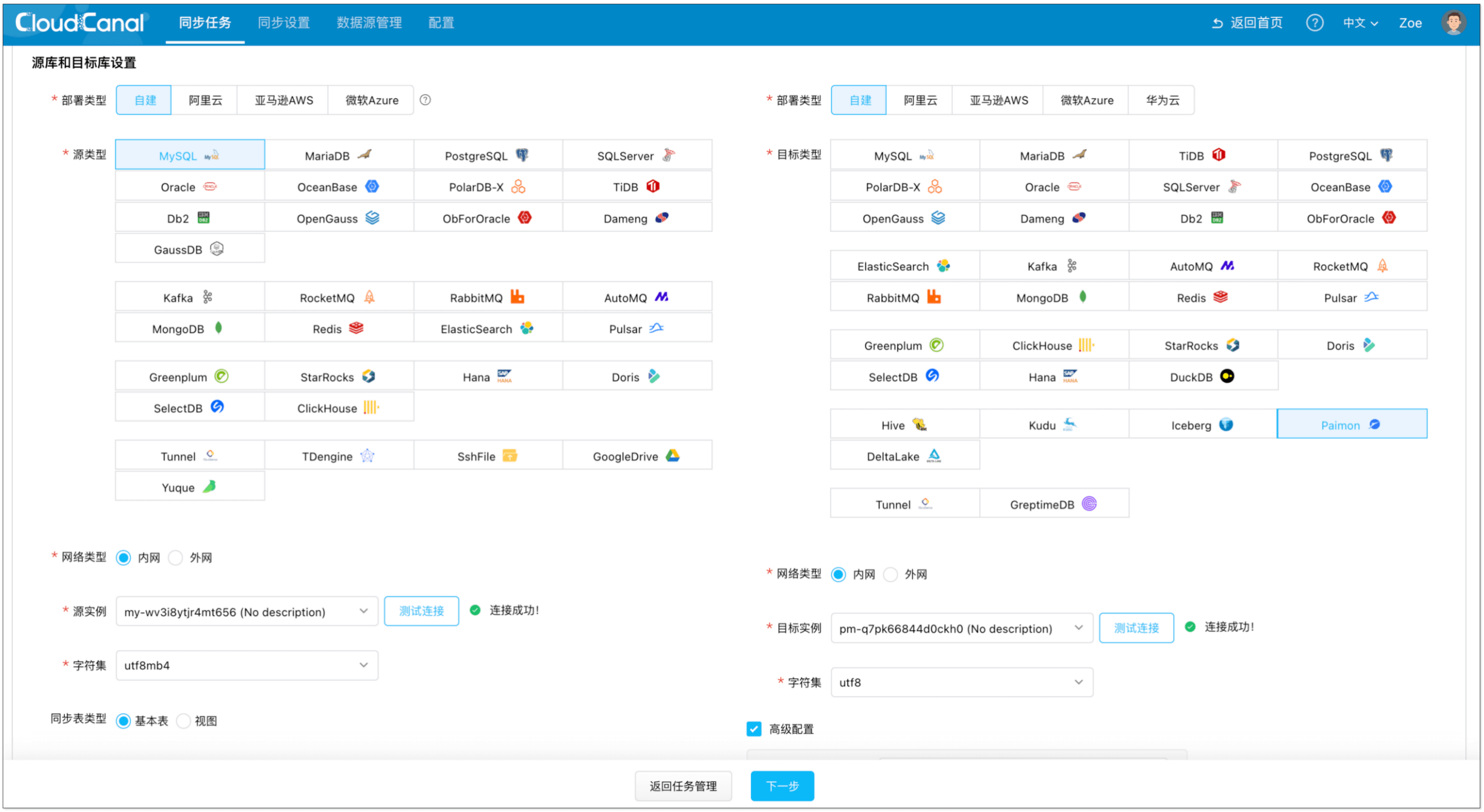Click 下一步 button

782,787
